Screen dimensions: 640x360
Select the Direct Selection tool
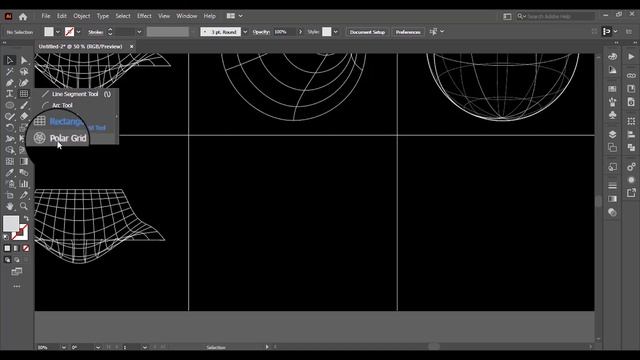pyautogui.click(x=24, y=60)
